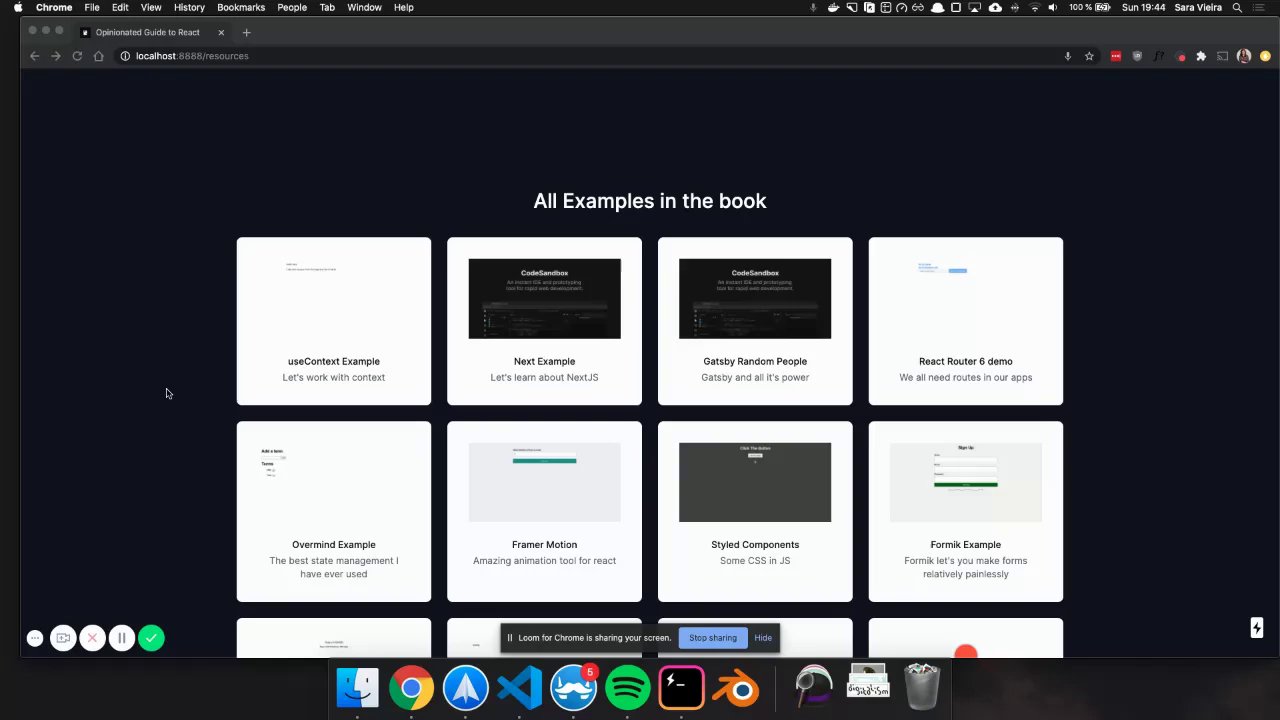Open Finder from the dock
Screen dimensions: 1280x720
coord(357,688)
